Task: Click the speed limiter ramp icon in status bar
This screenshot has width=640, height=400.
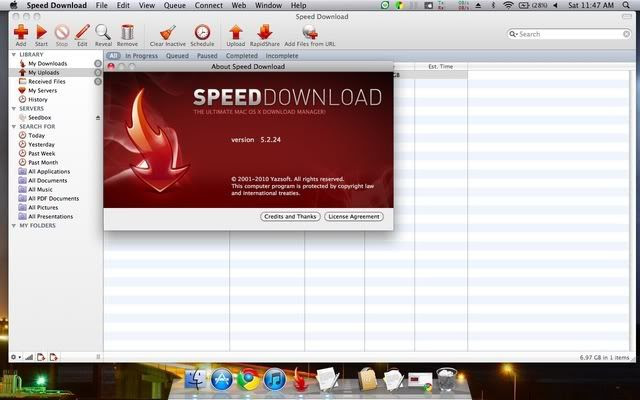Action: [29, 357]
